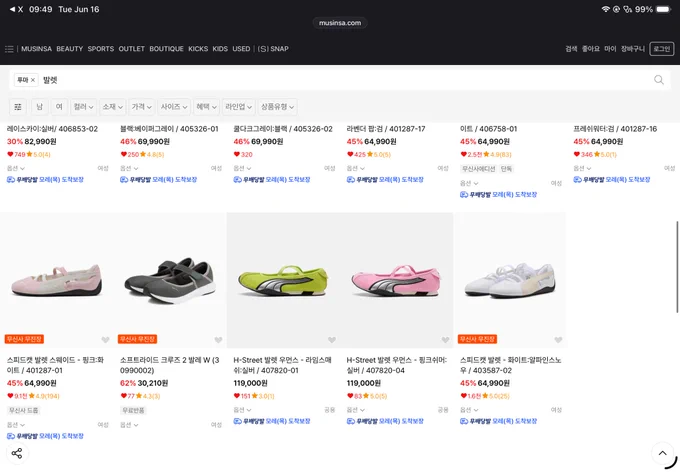Like the lime H-Street ballet 407820-01

click(332, 340)
